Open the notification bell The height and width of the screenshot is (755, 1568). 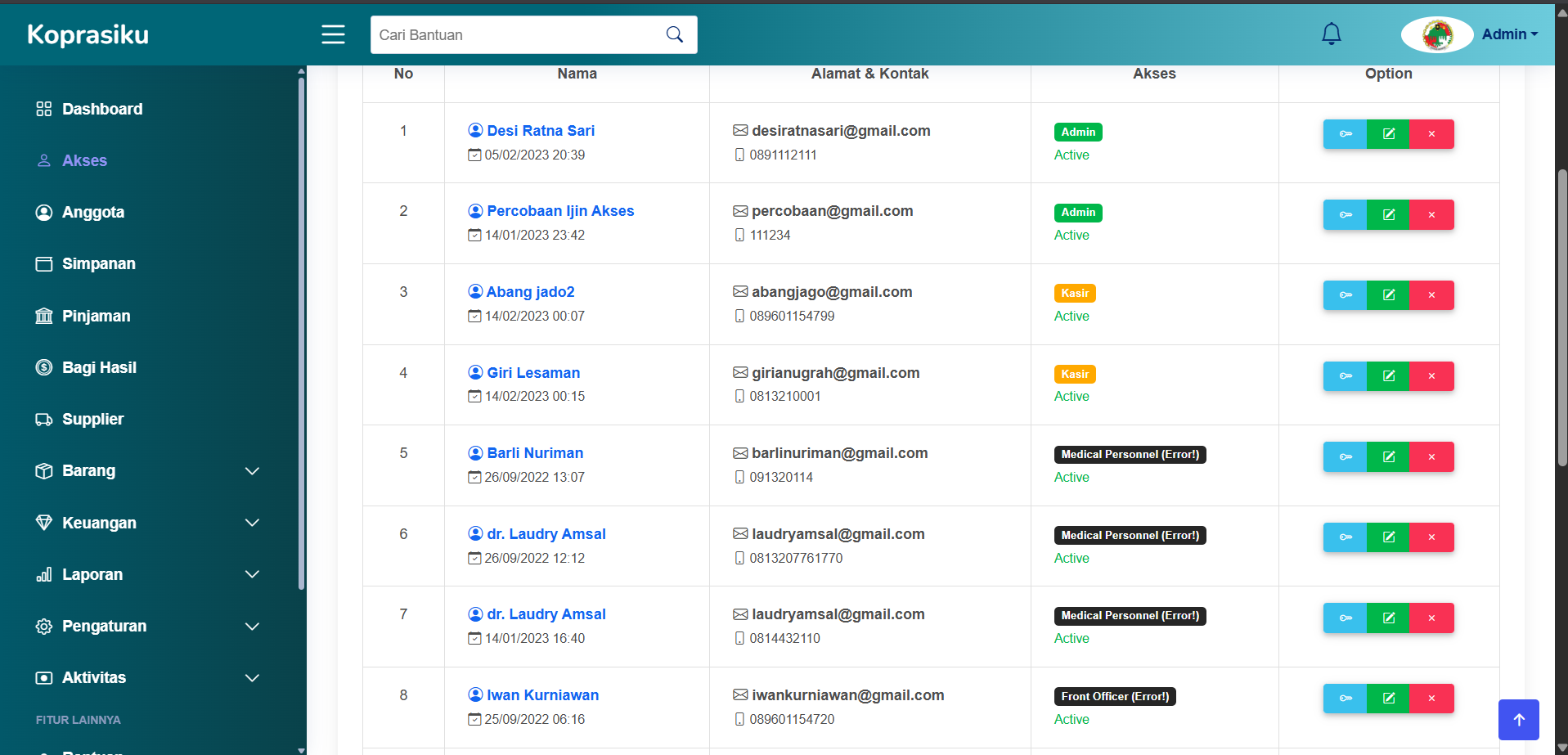coord(1331,34)
